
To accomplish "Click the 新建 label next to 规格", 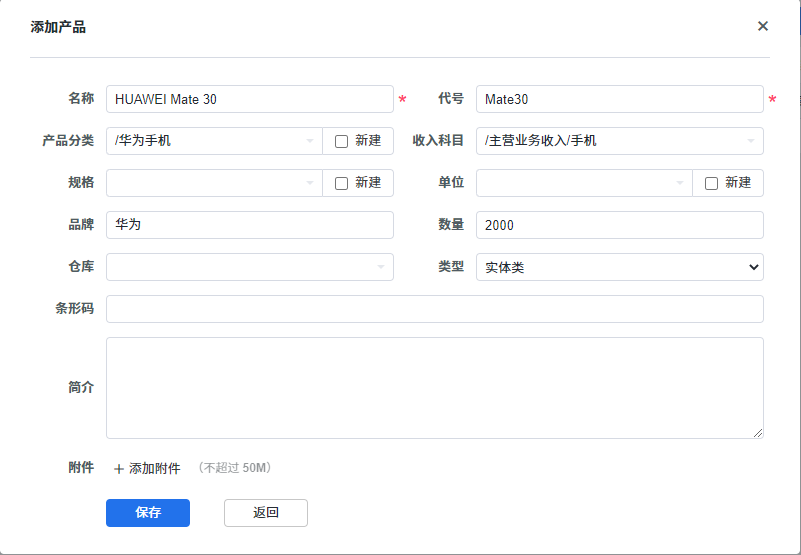I will 368,182.
